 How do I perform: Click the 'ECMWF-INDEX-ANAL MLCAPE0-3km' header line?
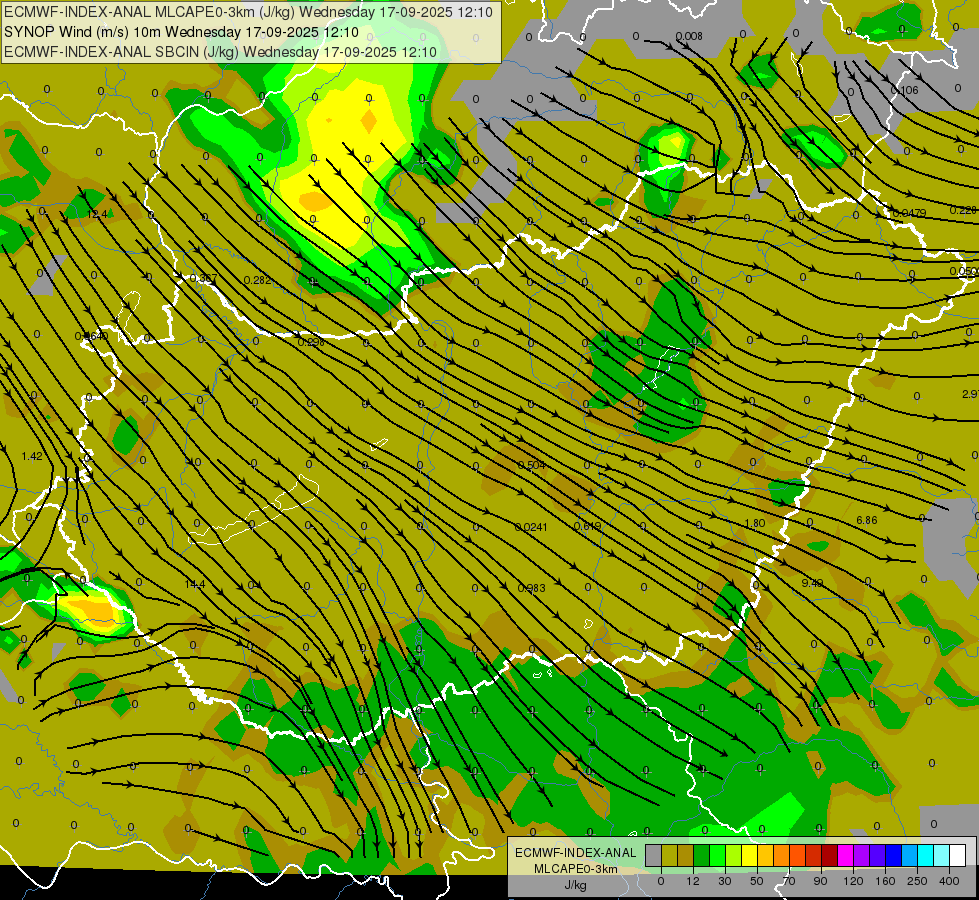pos(248,12)
